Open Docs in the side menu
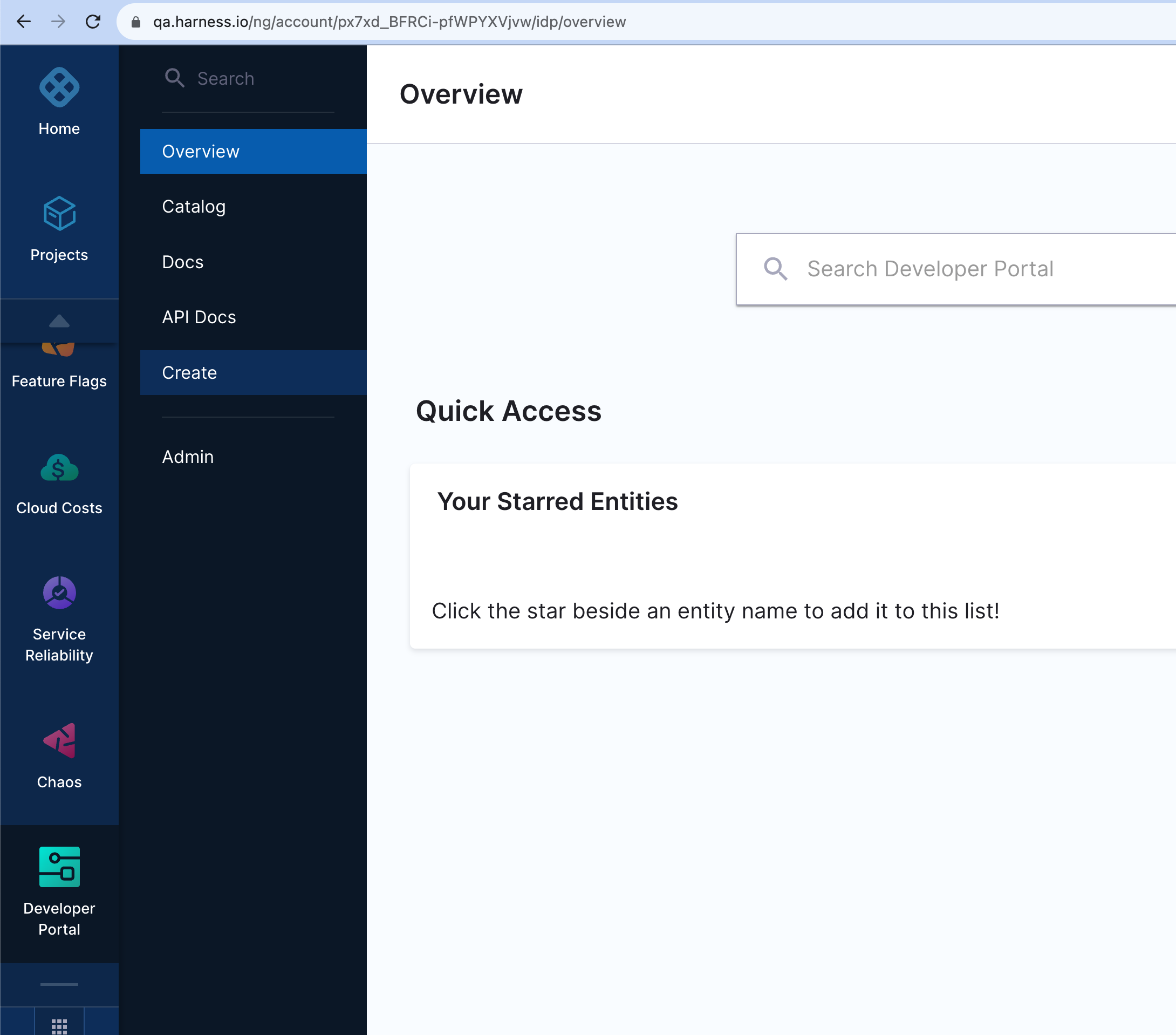 point(183,262)
